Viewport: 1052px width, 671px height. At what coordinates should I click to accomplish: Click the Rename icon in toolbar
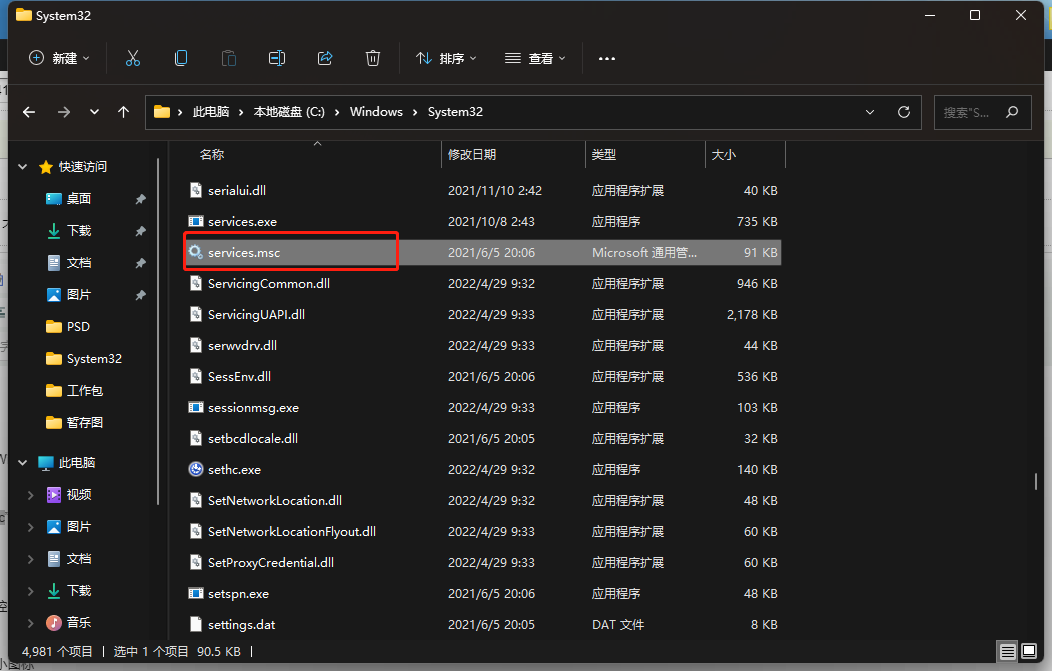tap(277, 58)
